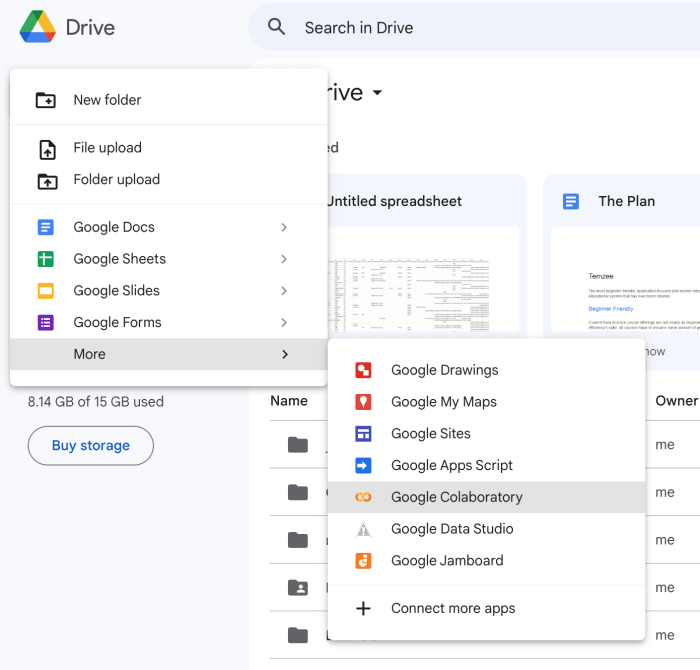Screen dimensions: 700x670
Task: Click the Google My Maps pin icon
Action: [363, 402]
